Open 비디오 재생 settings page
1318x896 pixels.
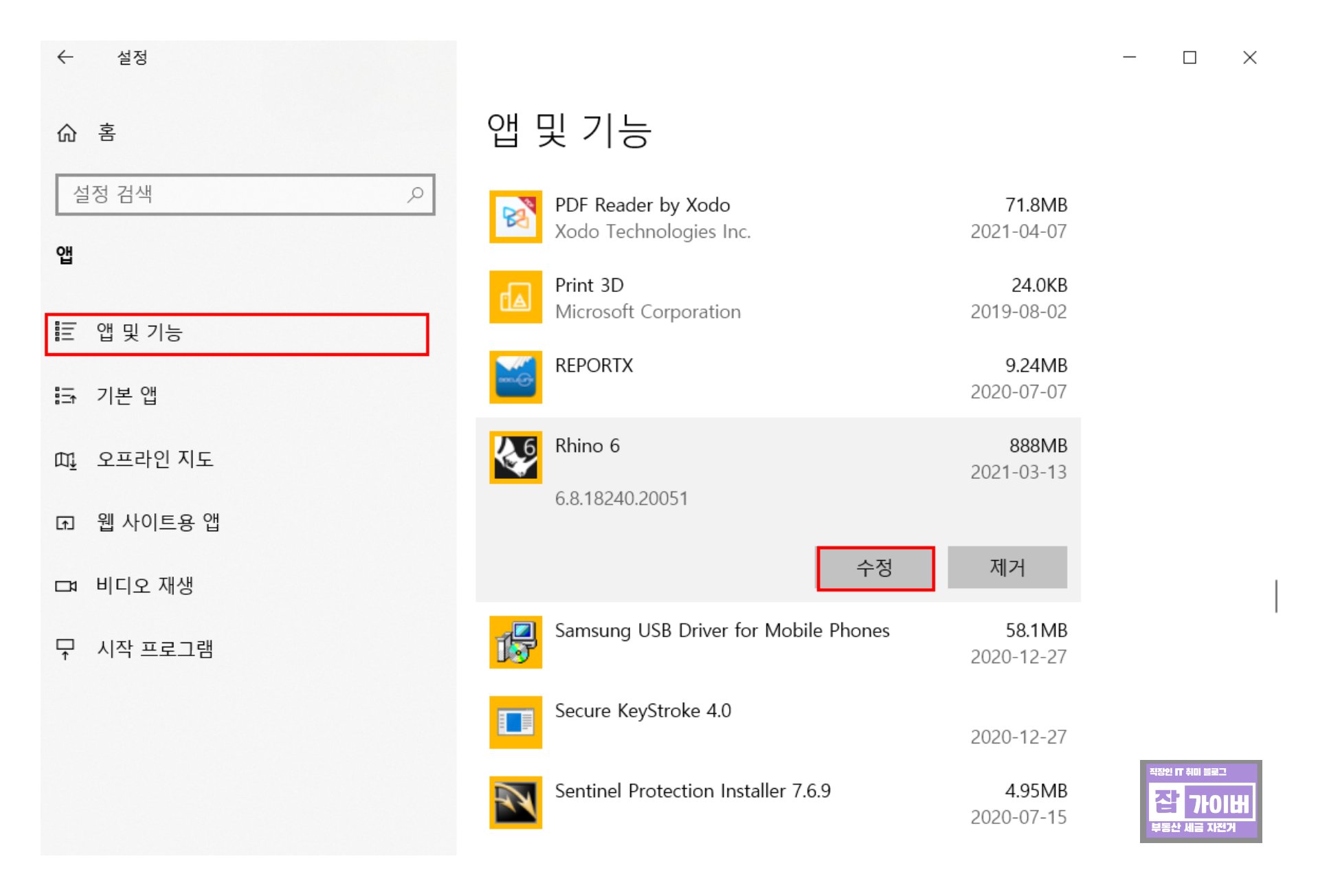click(x=124, y=585)
